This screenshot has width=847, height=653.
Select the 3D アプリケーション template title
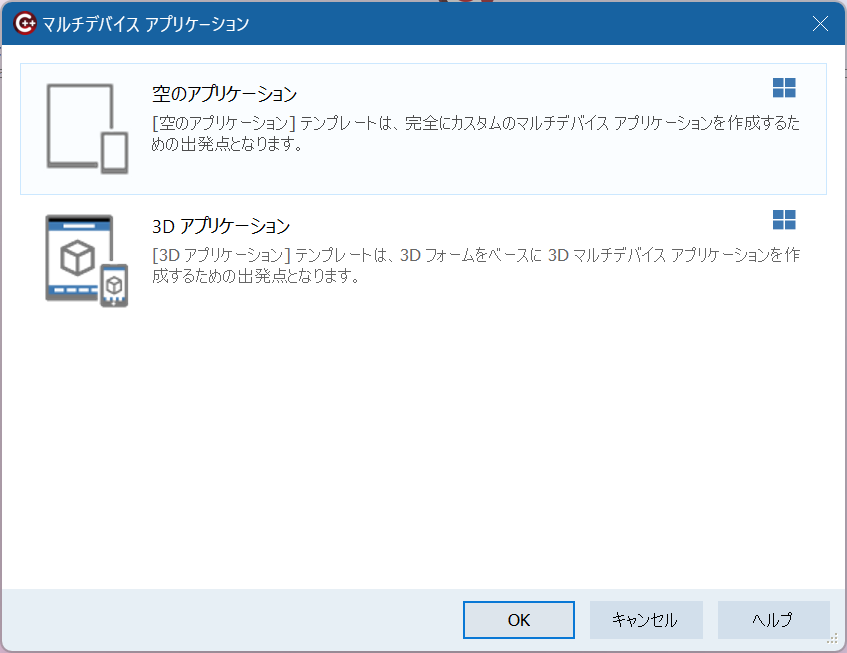[x=221, y=226]
